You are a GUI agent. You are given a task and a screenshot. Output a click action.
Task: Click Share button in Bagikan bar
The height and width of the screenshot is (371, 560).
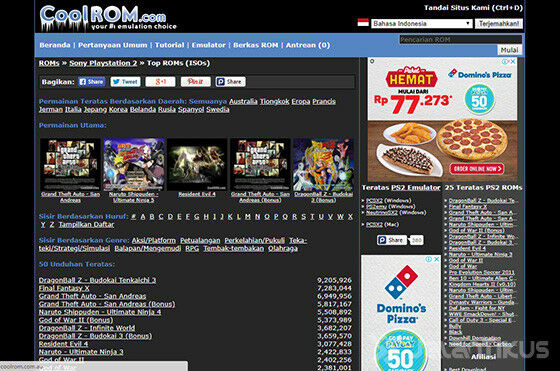point(230,82)
